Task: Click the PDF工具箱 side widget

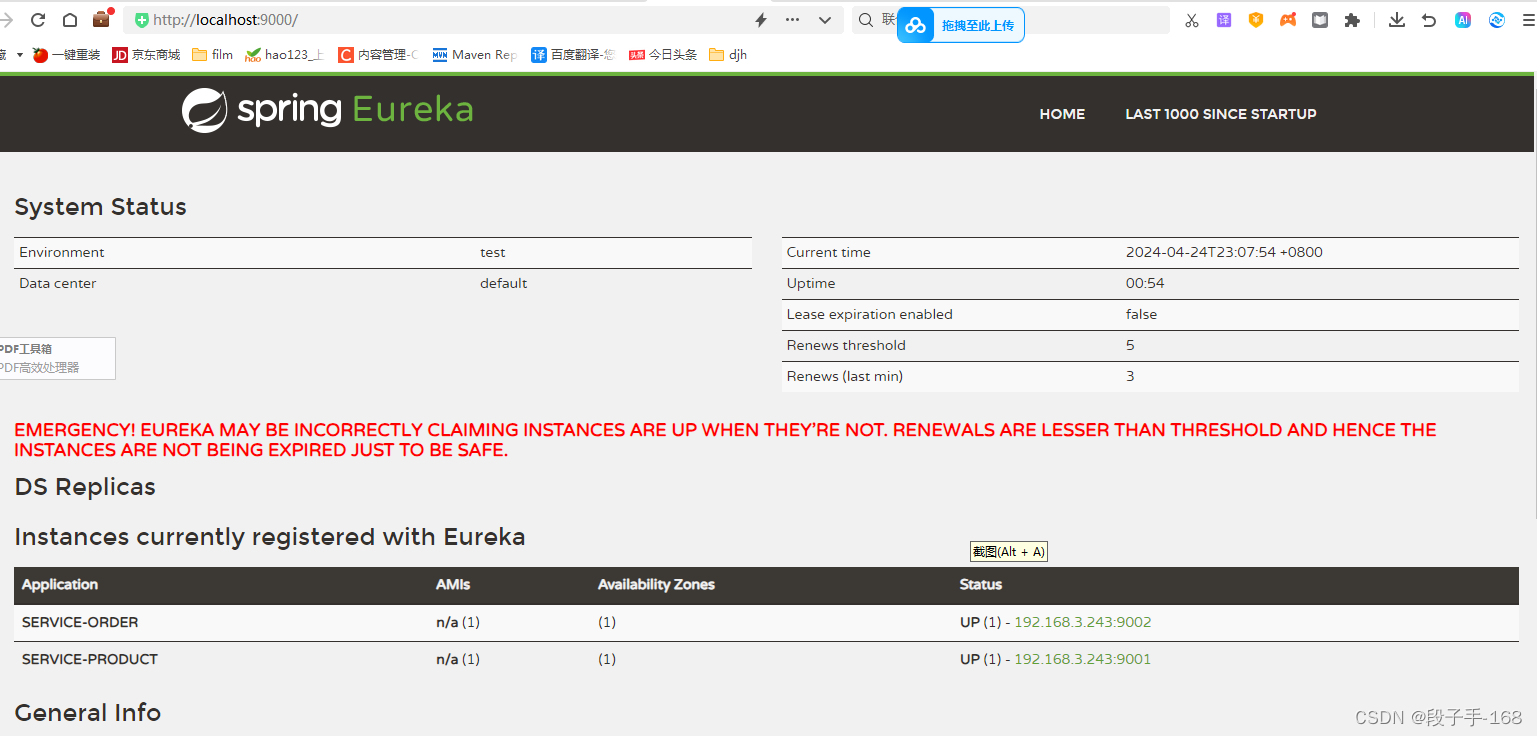Action: (57, 358)
